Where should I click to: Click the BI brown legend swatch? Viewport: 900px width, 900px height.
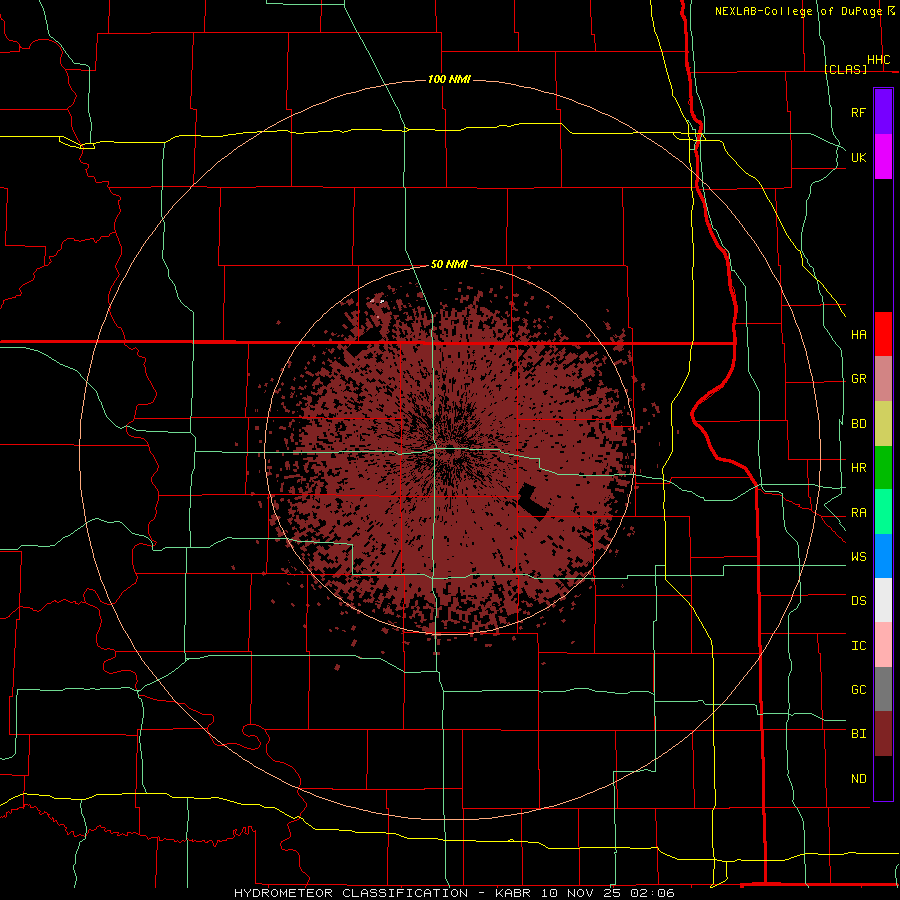[883, 734]
